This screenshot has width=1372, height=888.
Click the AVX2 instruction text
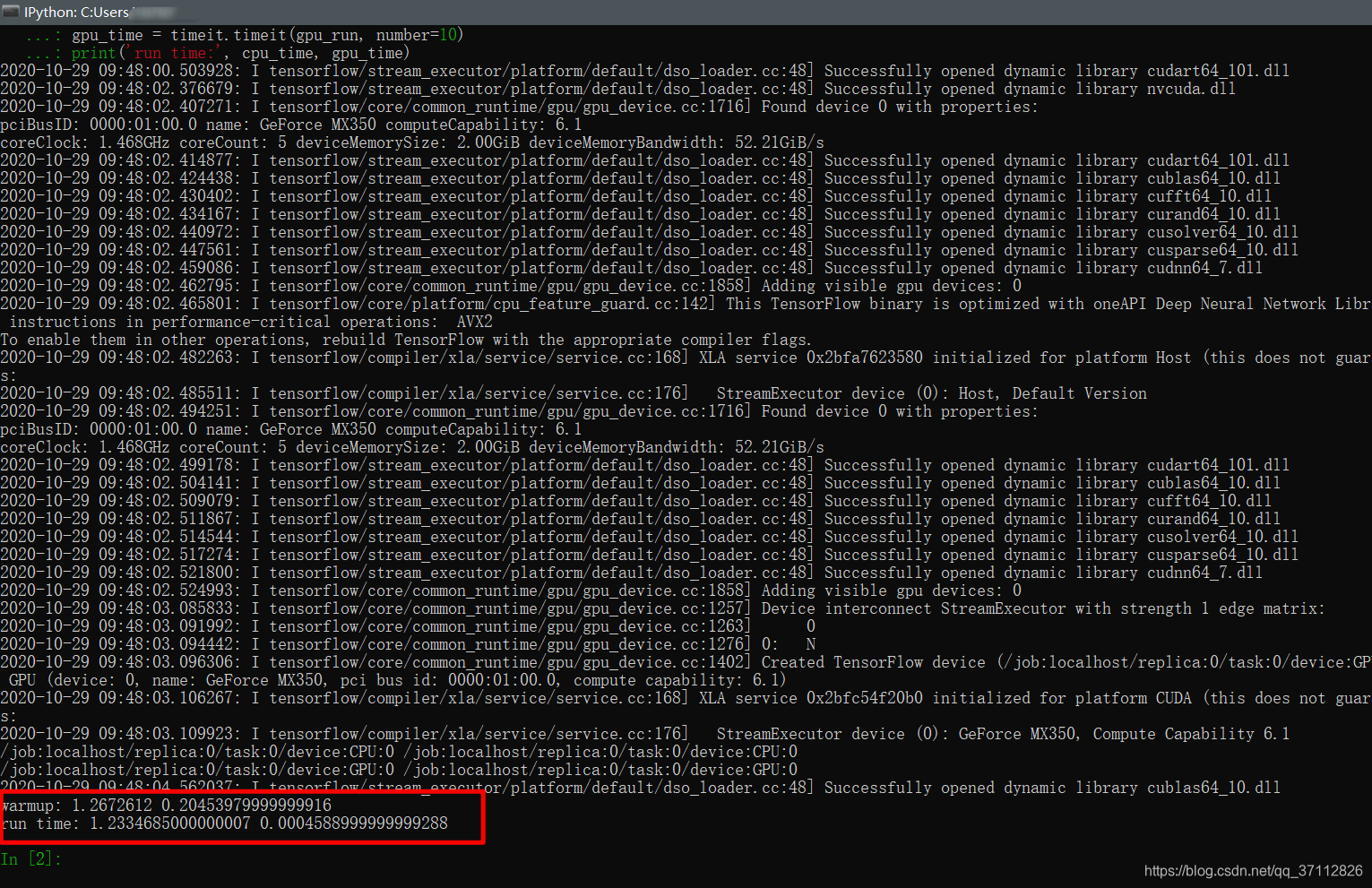pos(475,322)
